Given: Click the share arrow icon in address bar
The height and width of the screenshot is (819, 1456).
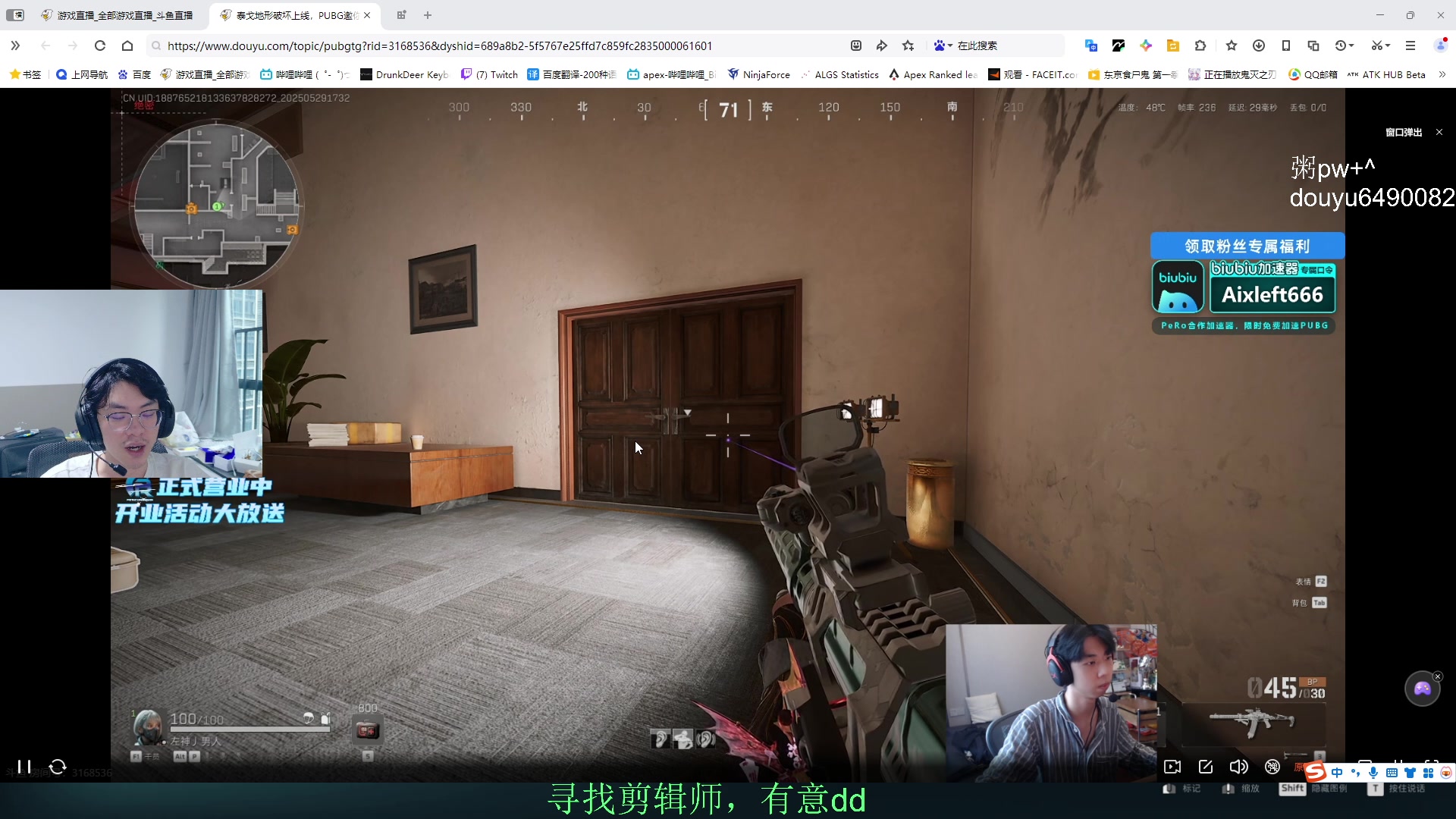Looking at the screenshot, I should coord(882,45).
